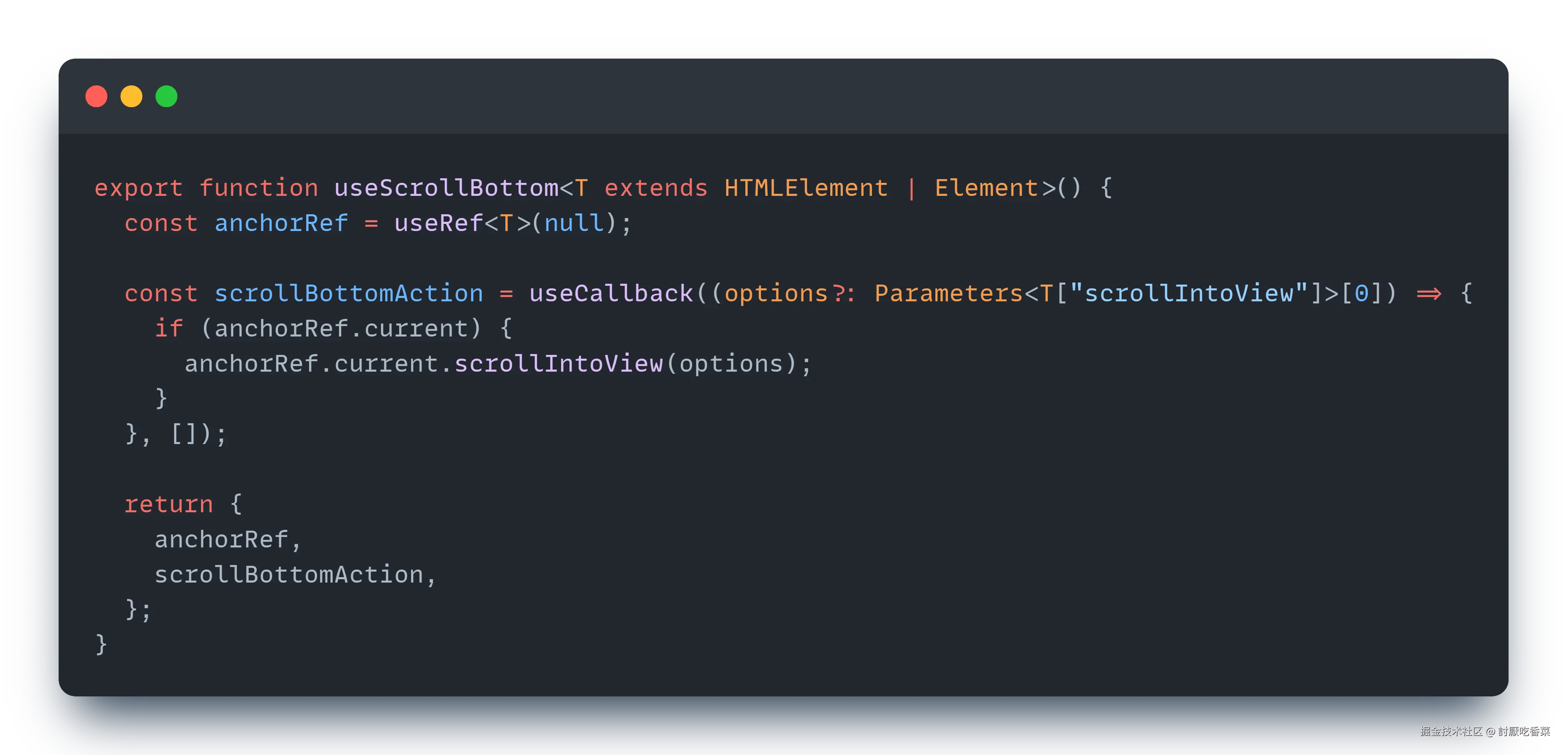This screenshot has width=1568, height=755.
Task: Click the extends keyword
Action: click(656, 188)
